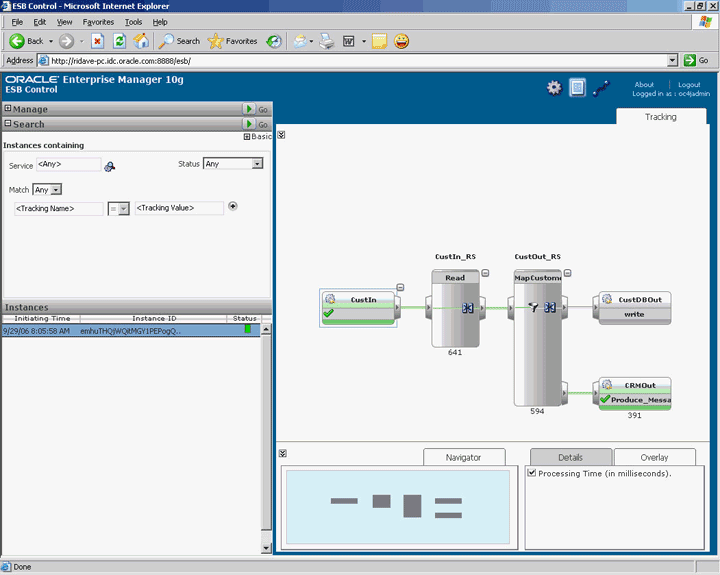Open the File menu
Image resolution: width=720 pixels, height=575 pixels.
point(17,22)
